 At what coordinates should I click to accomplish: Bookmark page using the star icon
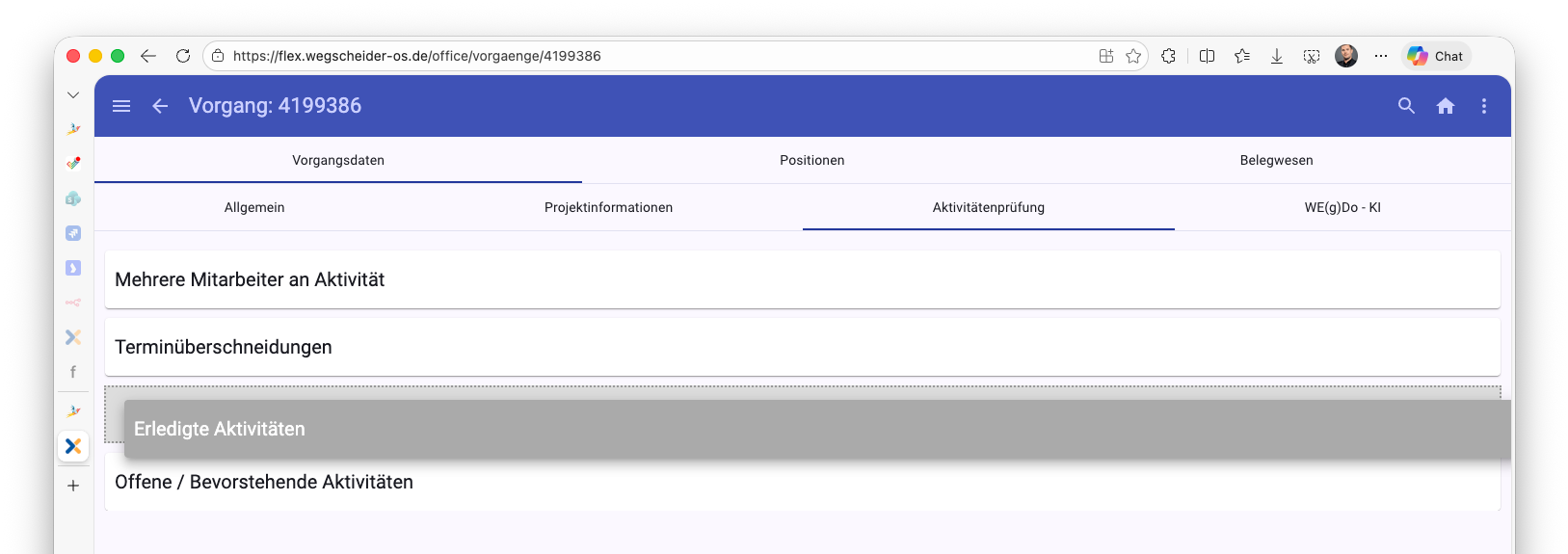pos(1133,56)
